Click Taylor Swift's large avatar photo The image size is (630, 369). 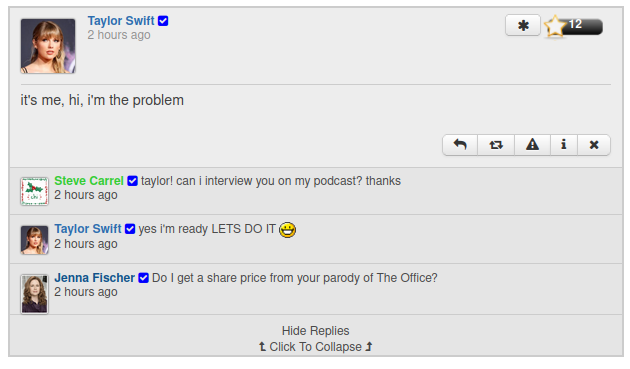point(48,46)
